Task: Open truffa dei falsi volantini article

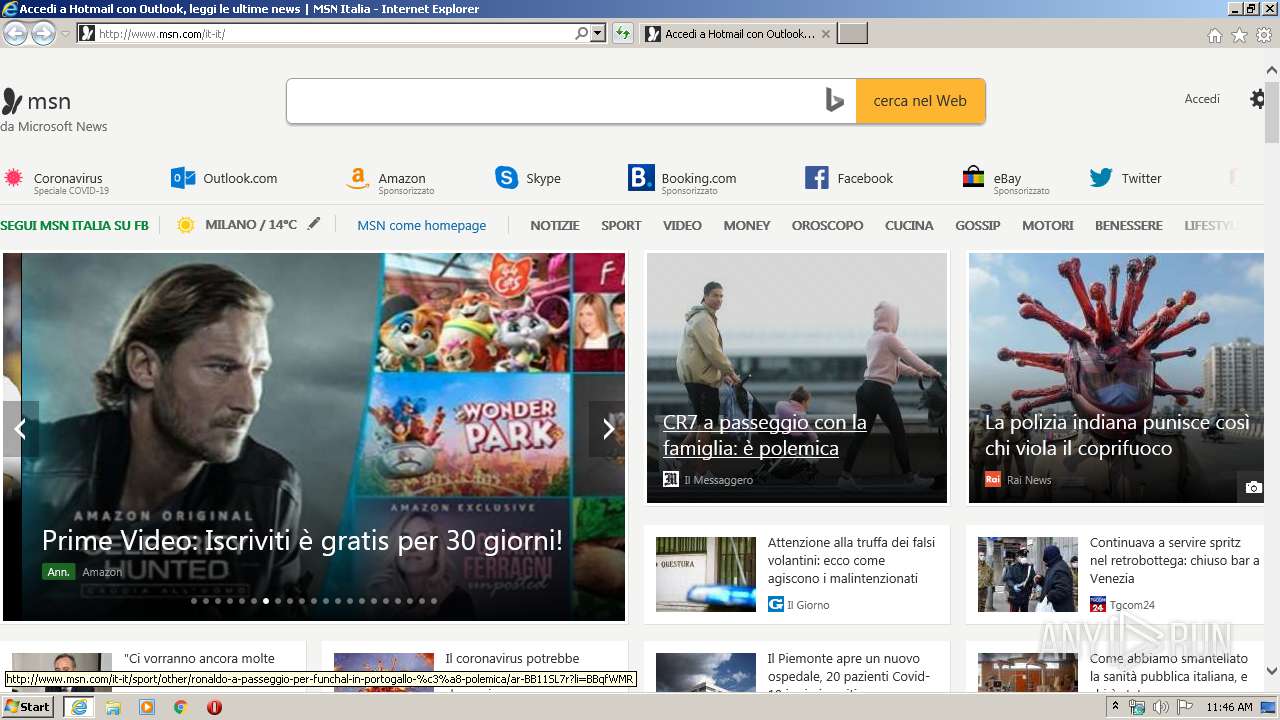Action: [x=851, y=560]
